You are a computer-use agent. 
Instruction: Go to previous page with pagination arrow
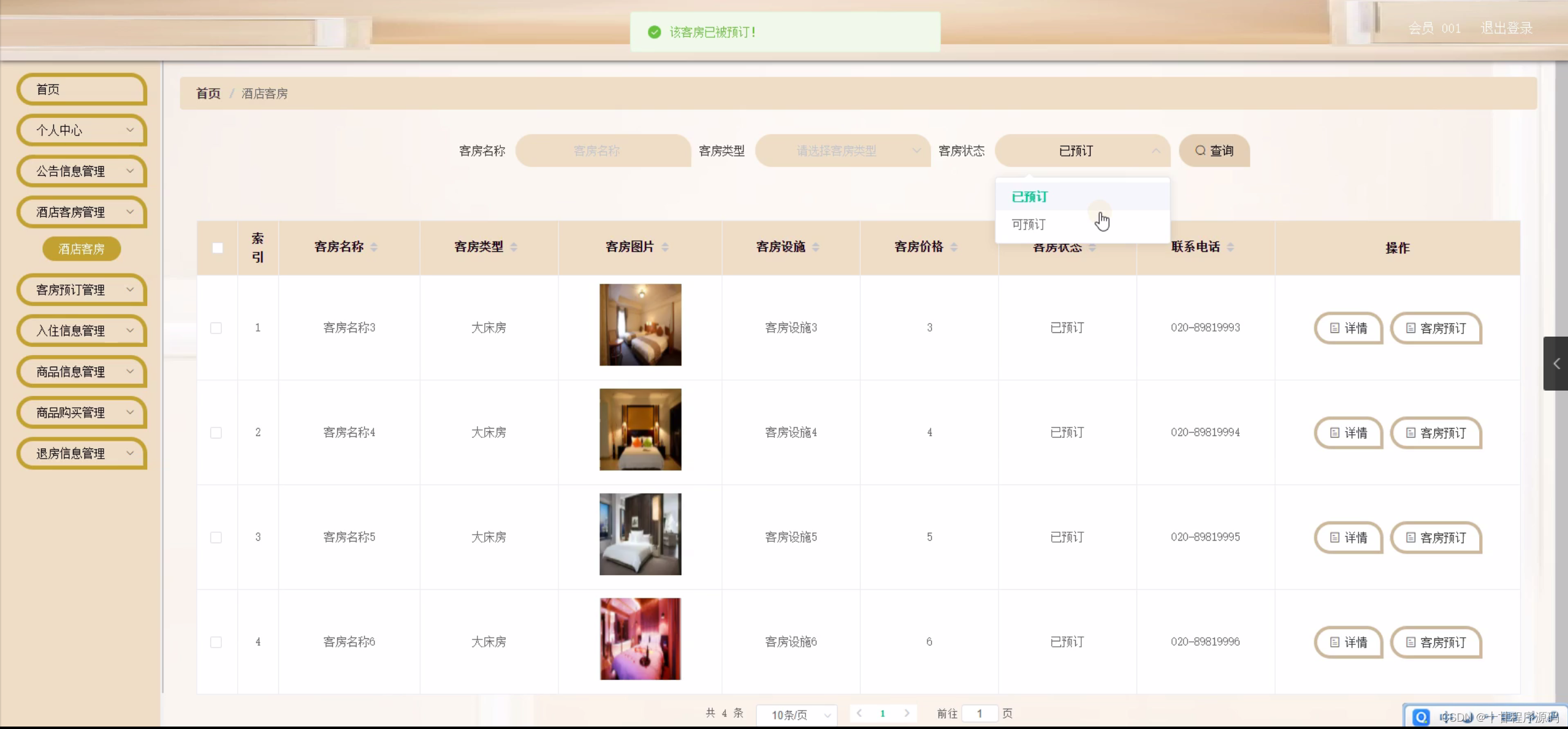coord(859,713)
